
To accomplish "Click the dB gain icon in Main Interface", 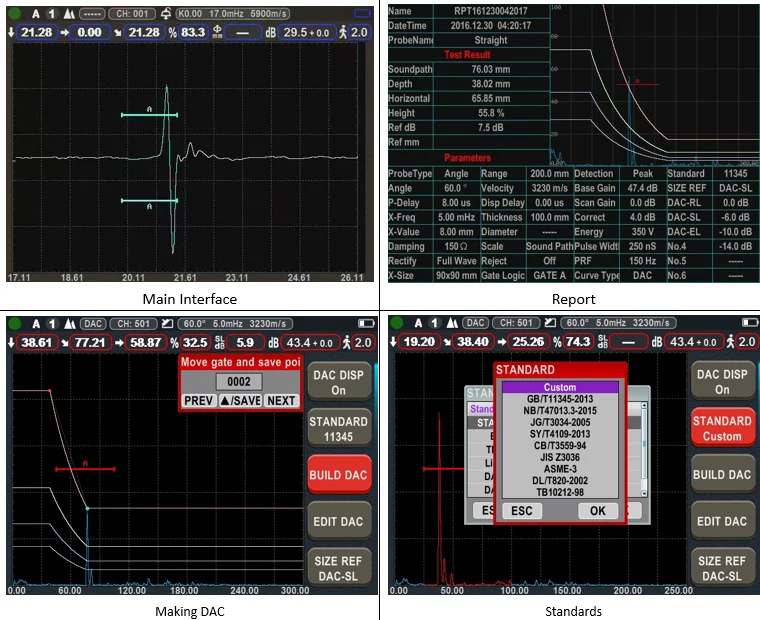I will point(271,33).
